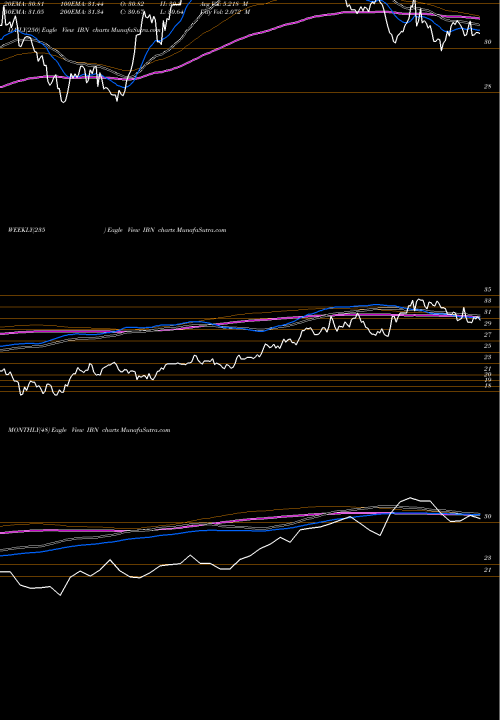Click the 200EMA: 31.34 value label
This screenshot has width=500, height=720.
pyautogui.click(x=81, y=12)
